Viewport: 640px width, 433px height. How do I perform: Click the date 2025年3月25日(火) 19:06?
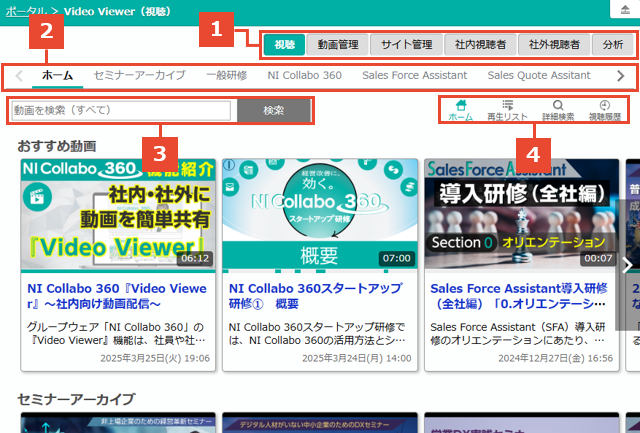155,358
